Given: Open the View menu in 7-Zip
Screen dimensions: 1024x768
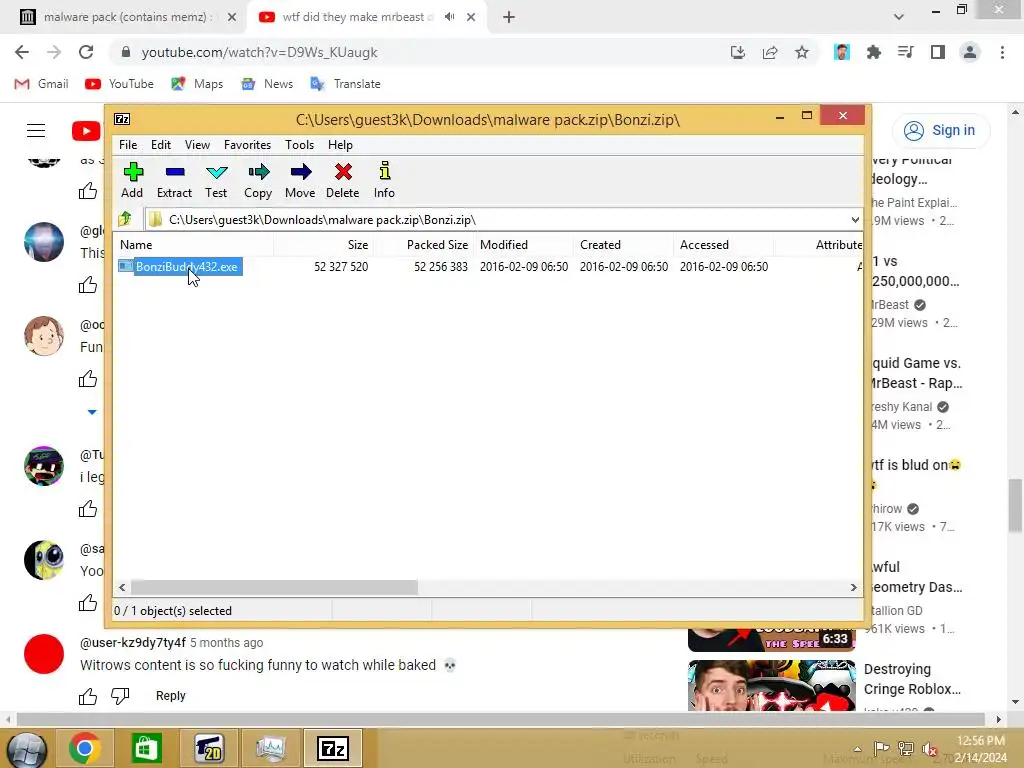Looking at the screenshot, I should (x=197, y=145).
